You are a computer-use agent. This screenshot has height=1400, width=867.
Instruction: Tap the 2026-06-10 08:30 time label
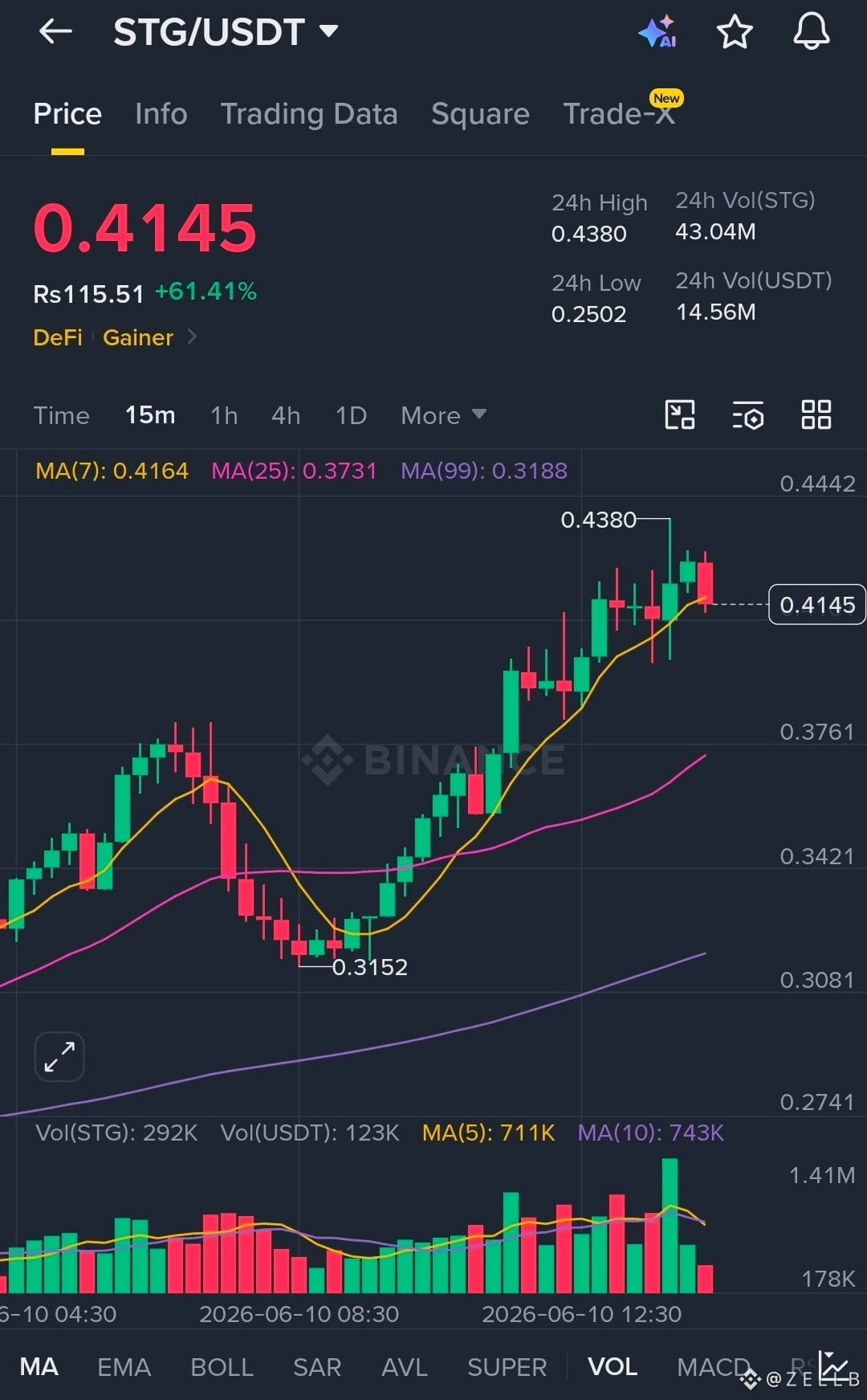click(x=299, y=1314)
